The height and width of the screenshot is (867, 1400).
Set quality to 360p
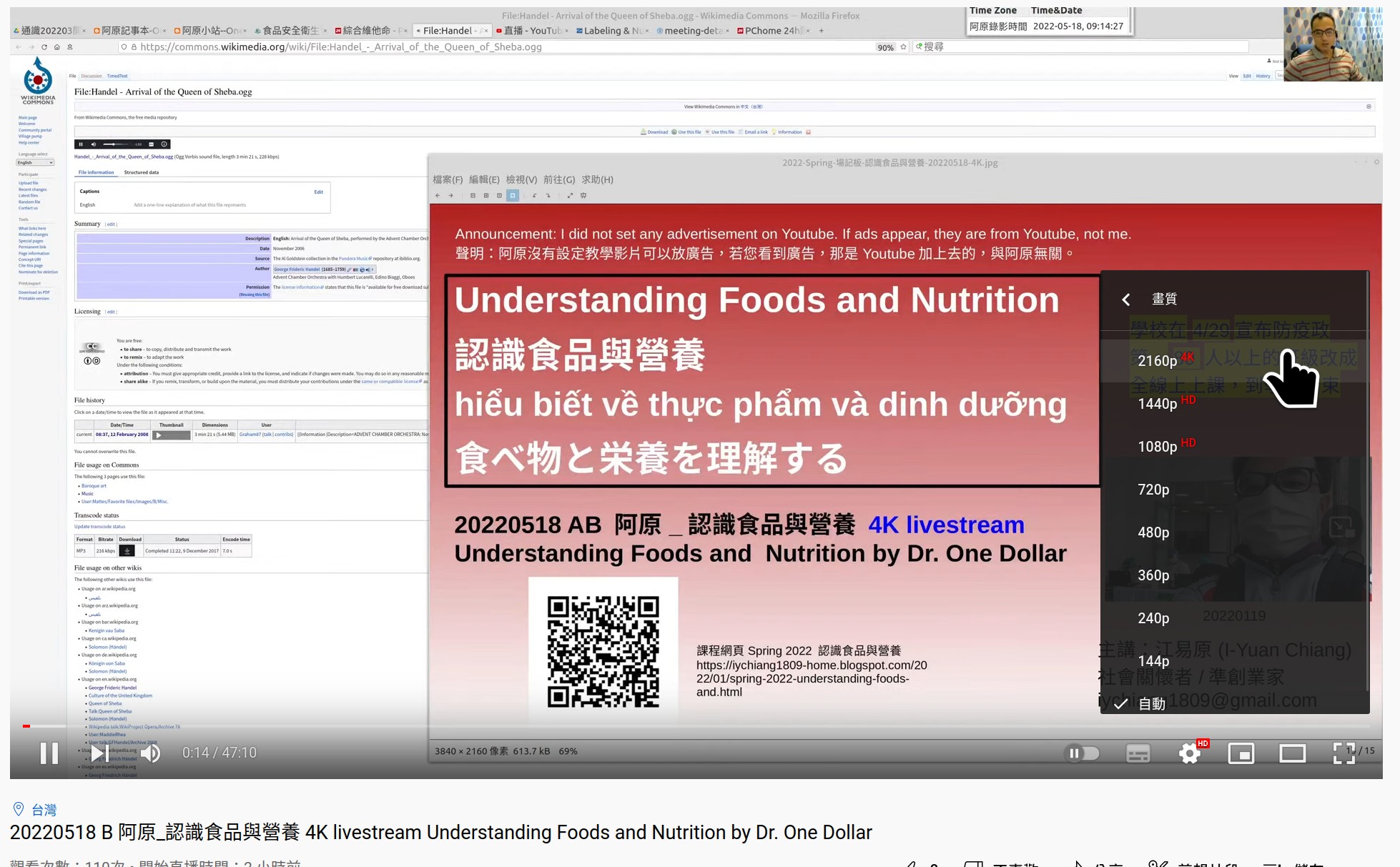(1234, 575)
